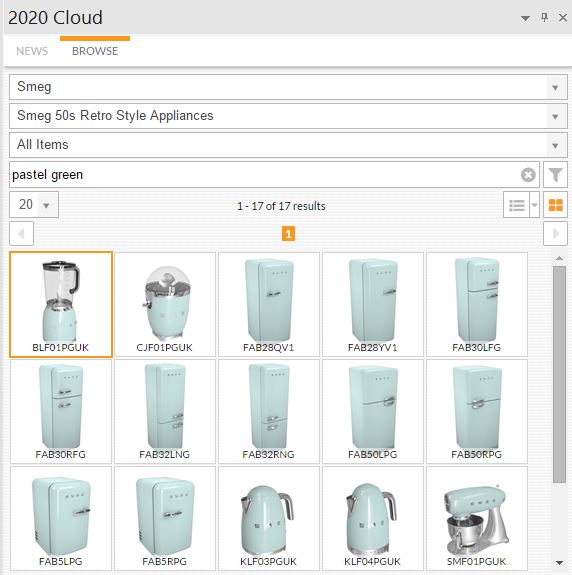Go to previous results page
Viewport: 572px width, 575px height.
tap(21, 233)
